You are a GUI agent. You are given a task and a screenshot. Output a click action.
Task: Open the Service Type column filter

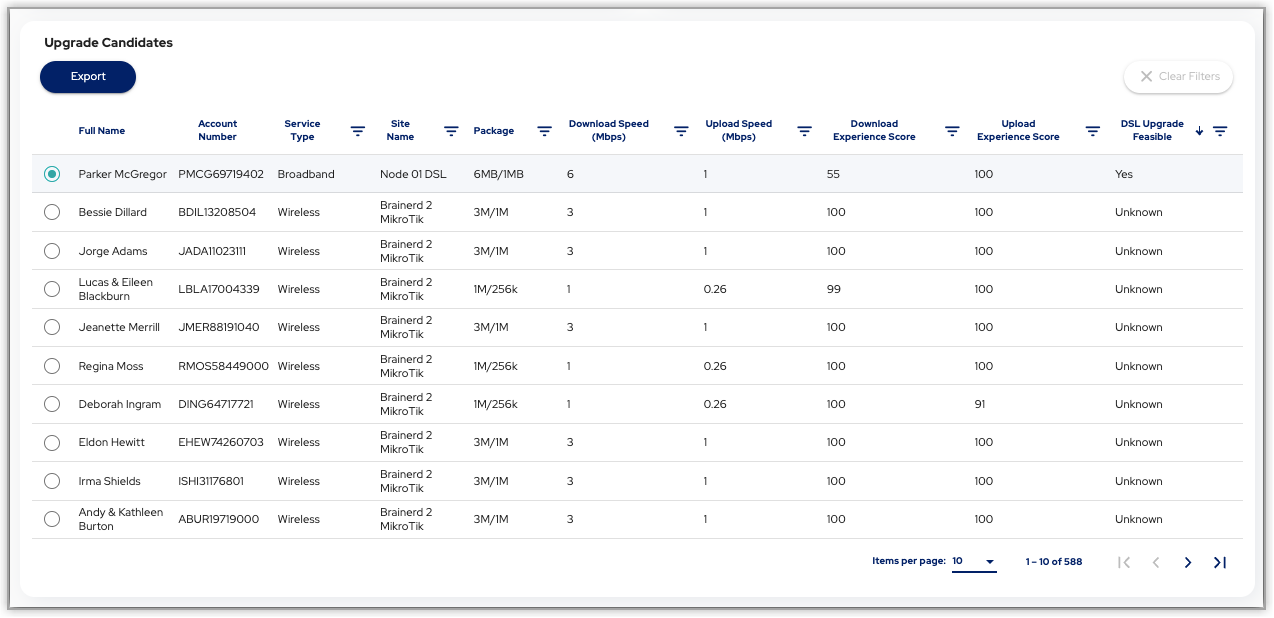coord(358,131)
